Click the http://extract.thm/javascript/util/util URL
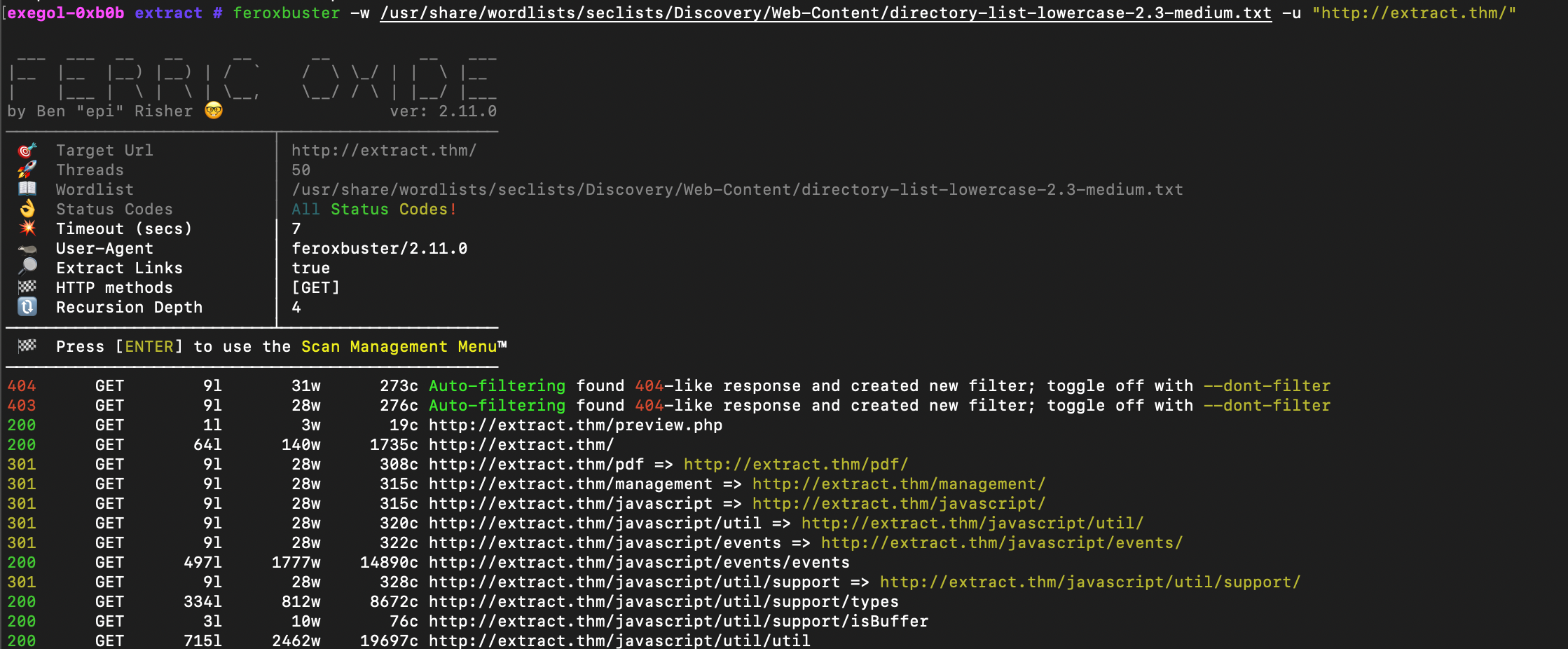 pos(620,641)
